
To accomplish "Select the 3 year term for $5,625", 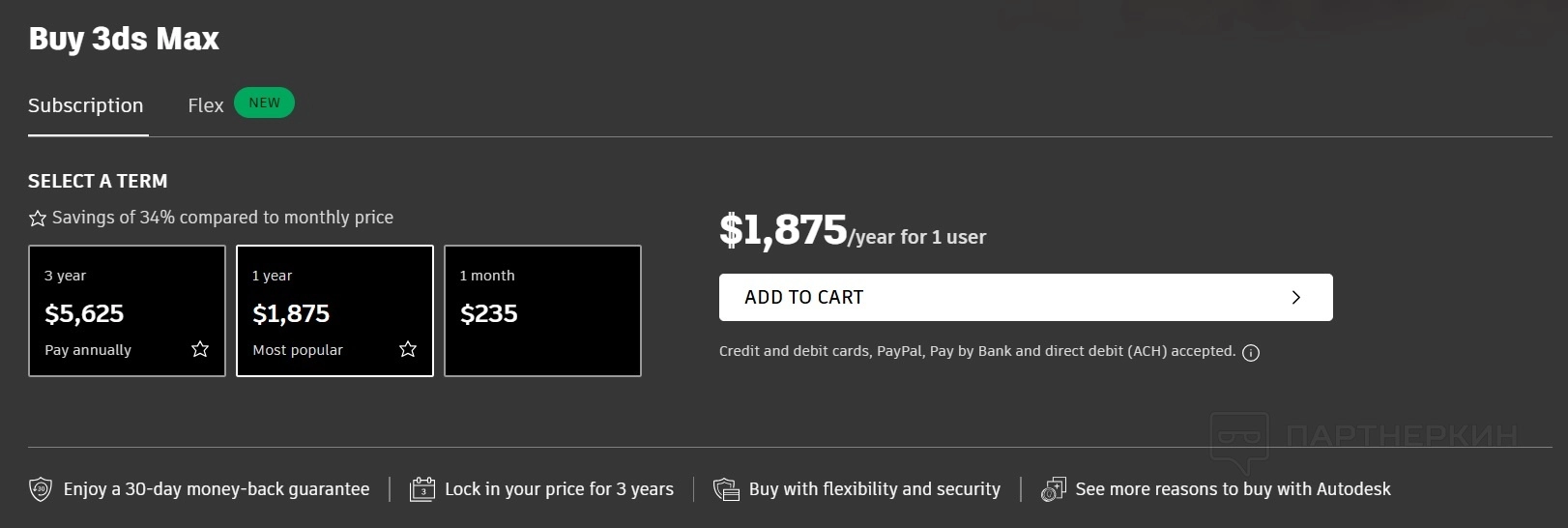I will (x=127, y=310).
